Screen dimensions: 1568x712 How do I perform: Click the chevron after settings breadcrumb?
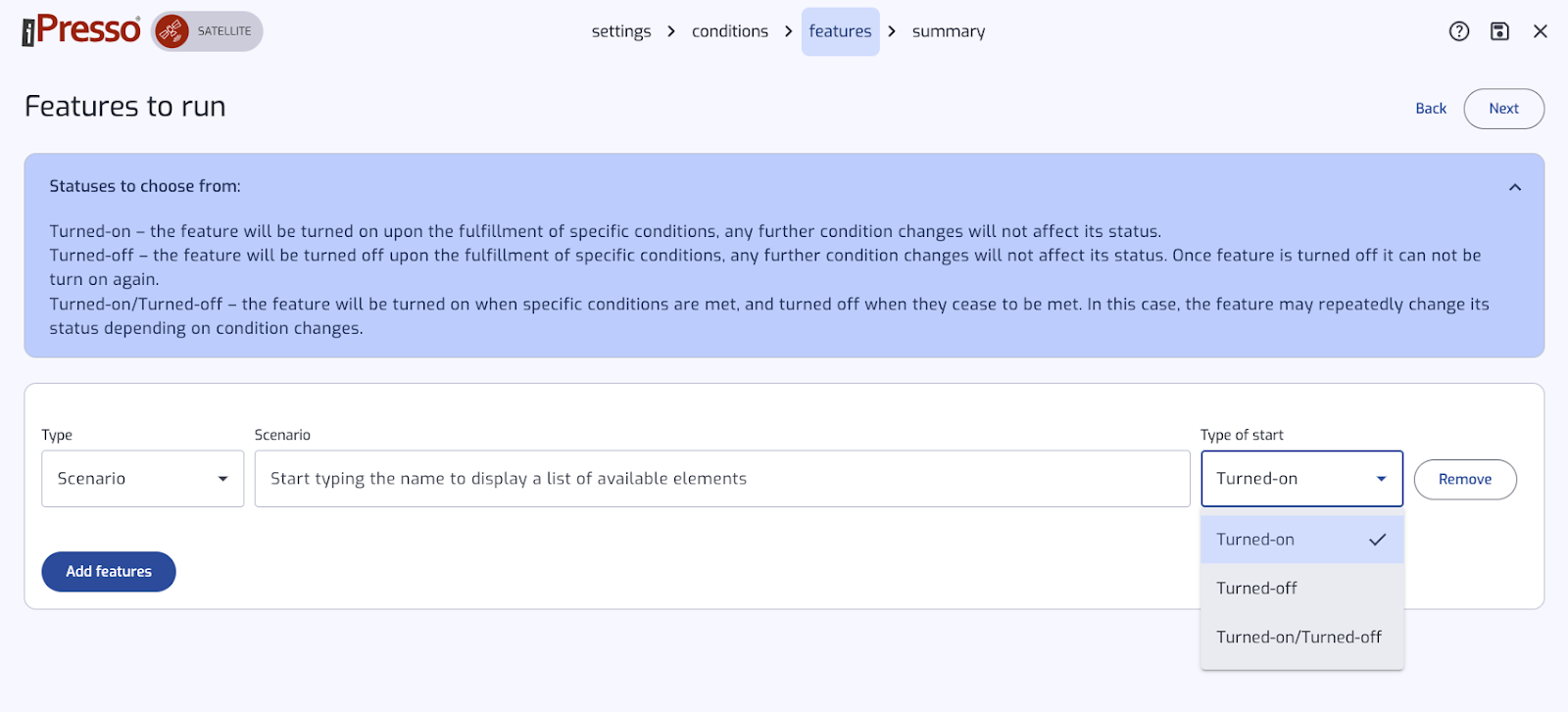[671, 31]
